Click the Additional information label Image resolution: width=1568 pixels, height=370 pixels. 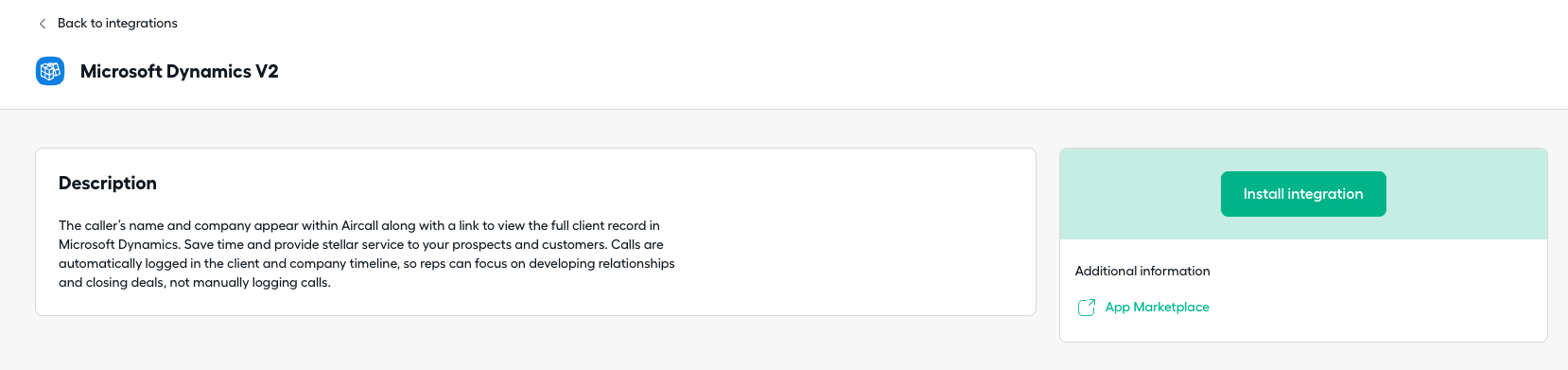tap(1142, 271)
